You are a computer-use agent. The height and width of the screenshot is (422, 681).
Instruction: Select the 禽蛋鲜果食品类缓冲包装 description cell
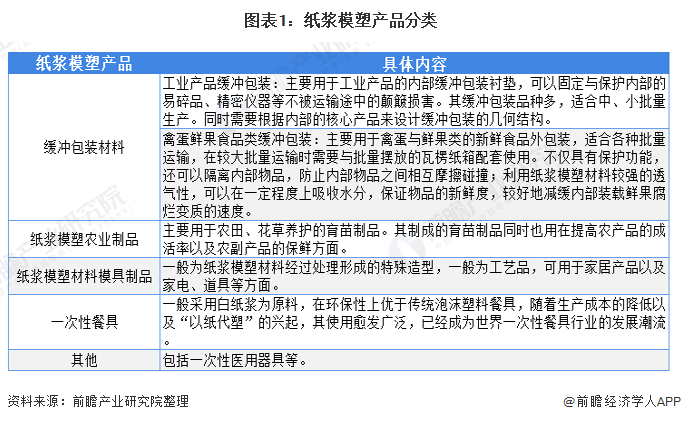pyautogui.click(x=414, y=175)
